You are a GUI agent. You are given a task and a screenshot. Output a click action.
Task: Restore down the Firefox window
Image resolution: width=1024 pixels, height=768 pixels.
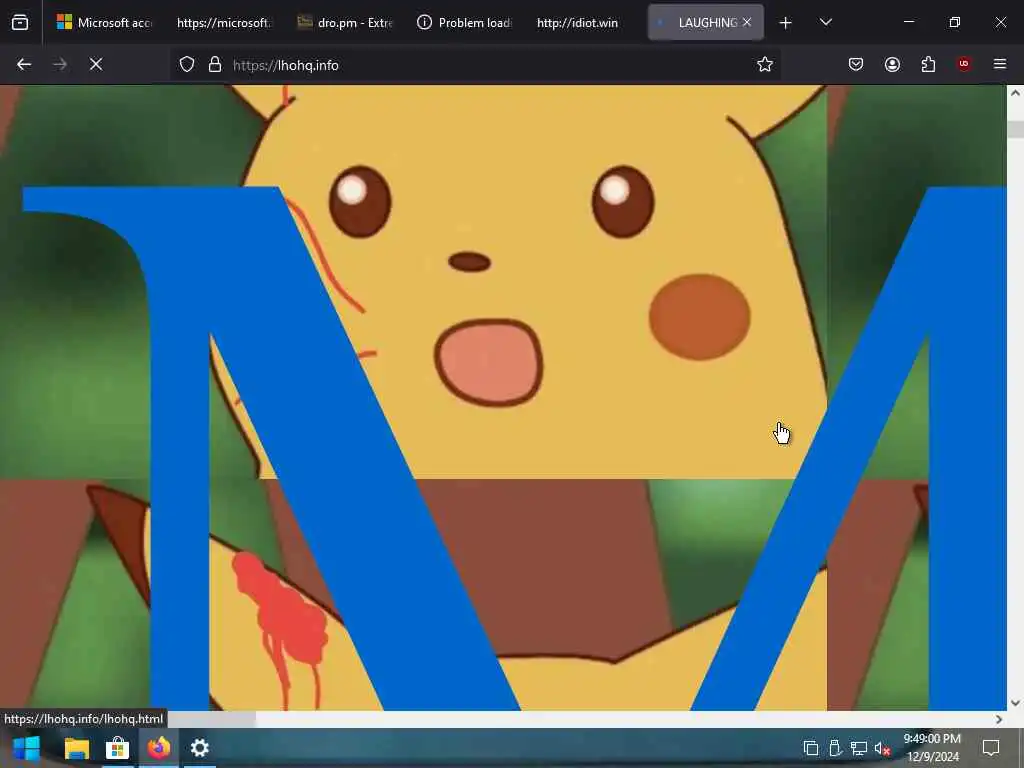tap(955, 22)
